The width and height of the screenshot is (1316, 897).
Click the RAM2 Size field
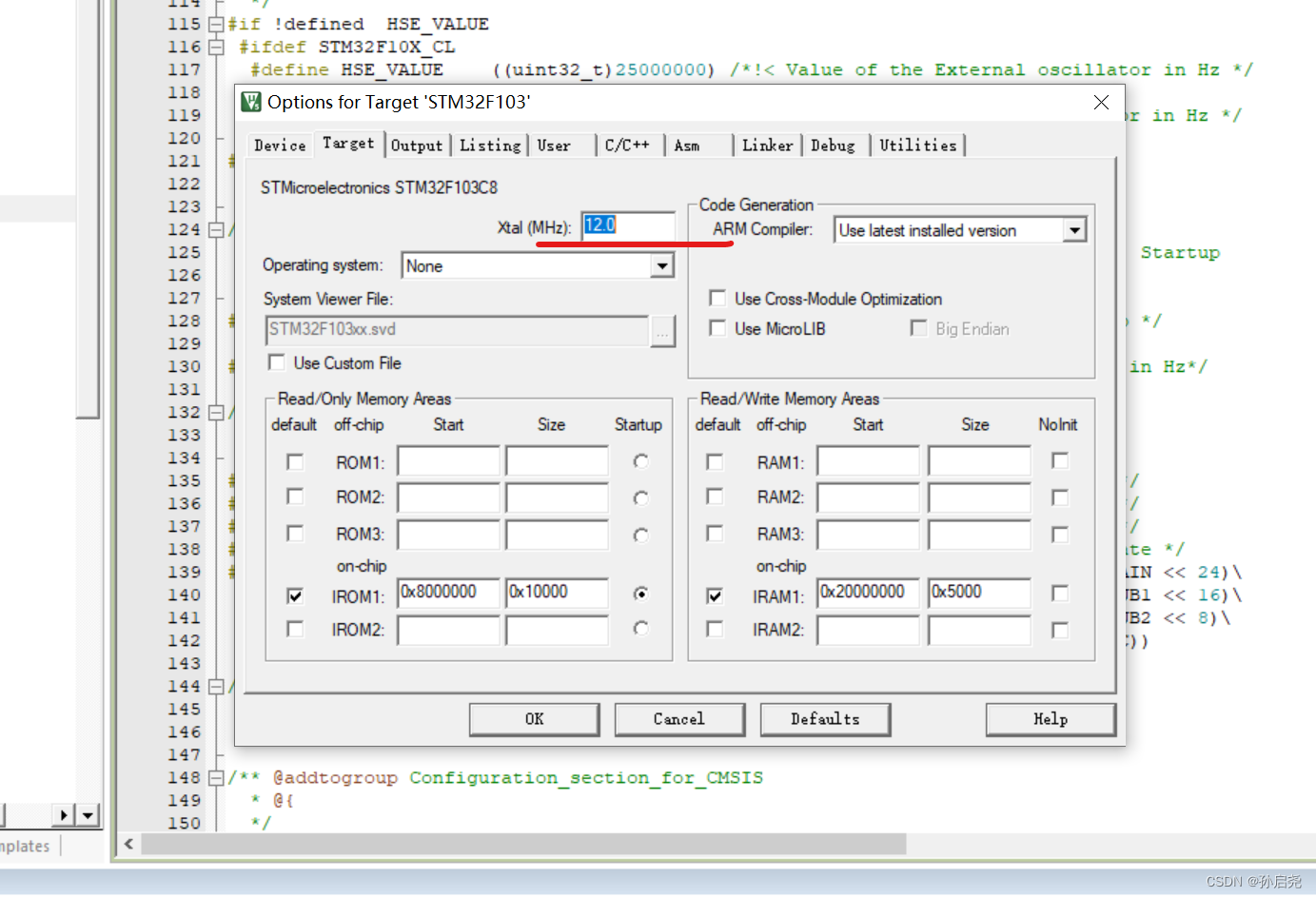point(979,497)
